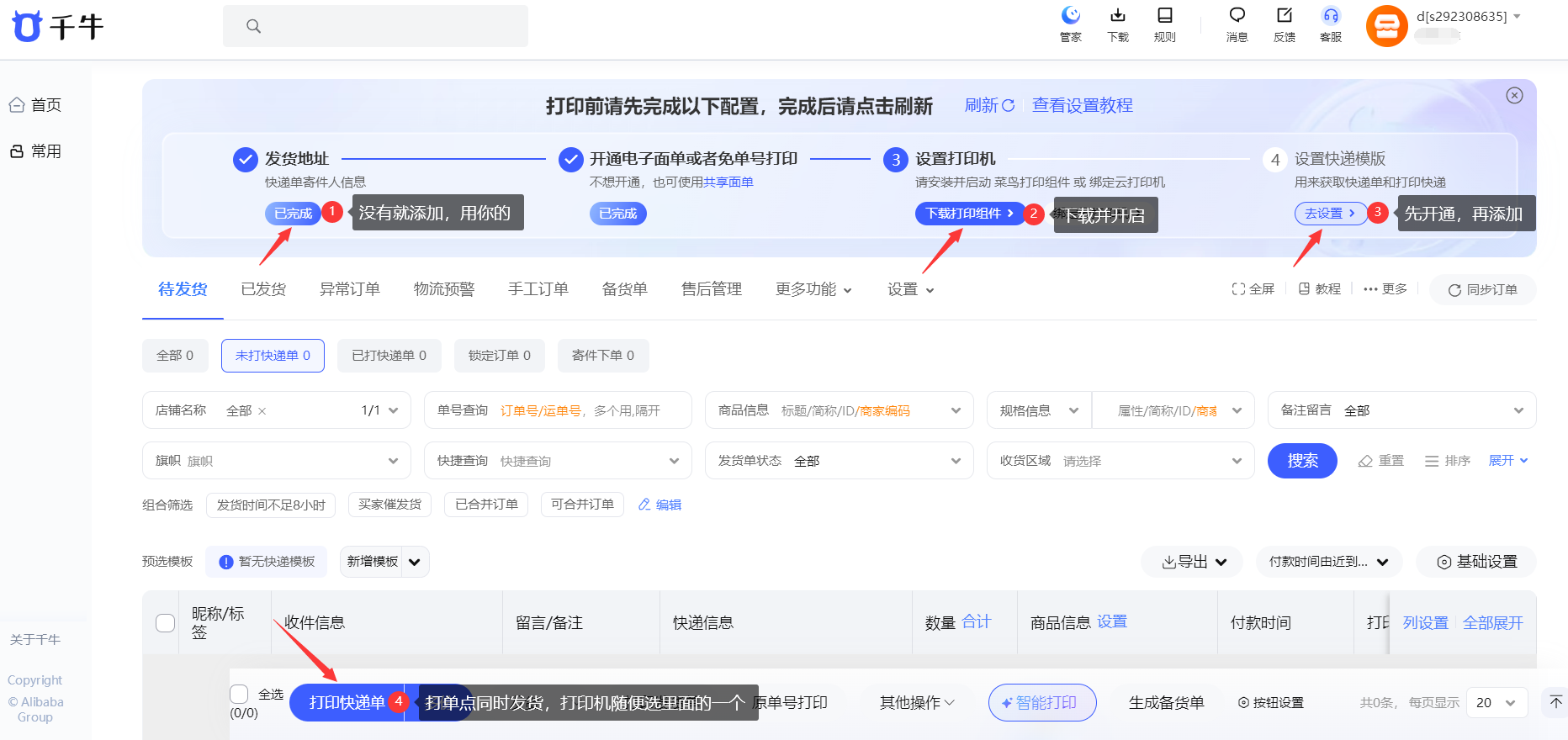Expand the 更多功能 dropdown menu
1568x740 pixels.
[813, 290]
